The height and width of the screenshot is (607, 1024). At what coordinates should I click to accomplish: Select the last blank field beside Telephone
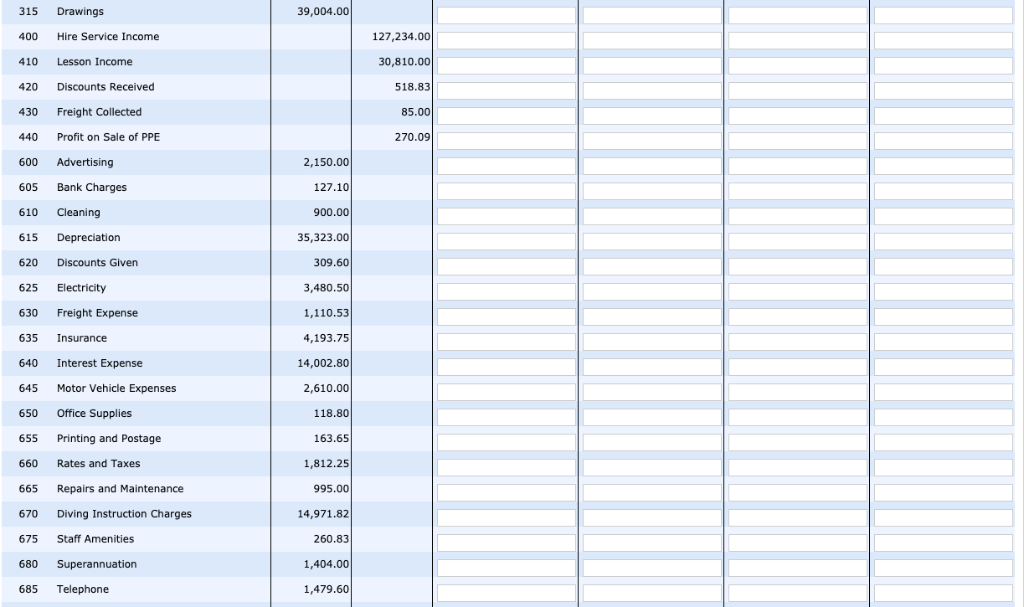coord(942,592)
